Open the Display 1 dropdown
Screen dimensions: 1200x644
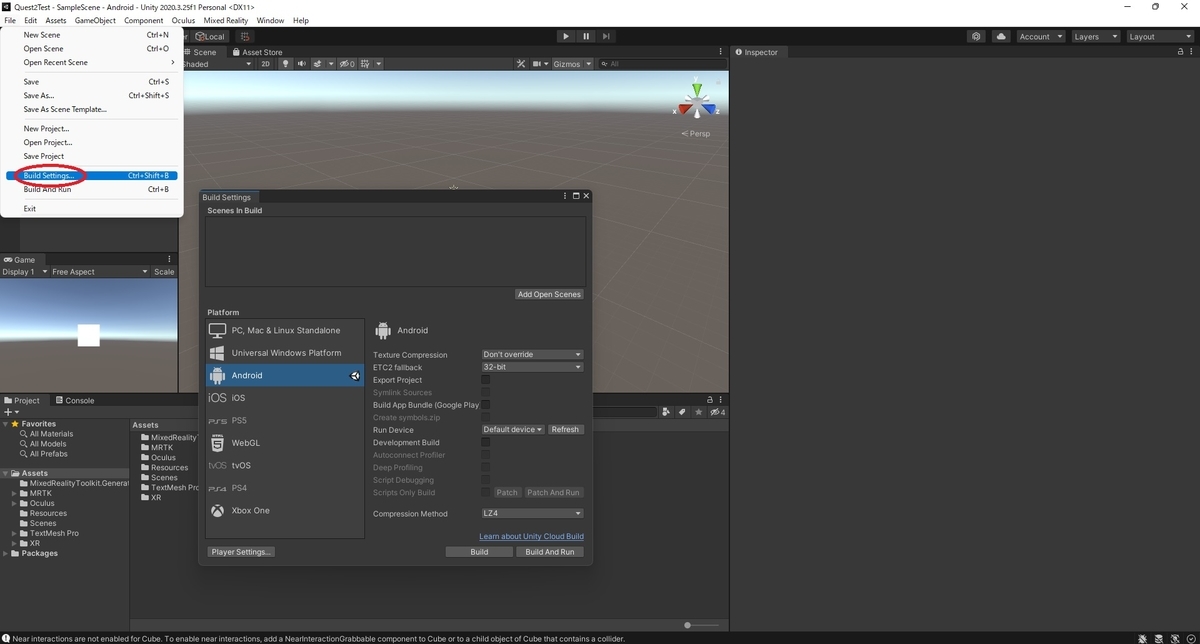(x=24, y=272)
